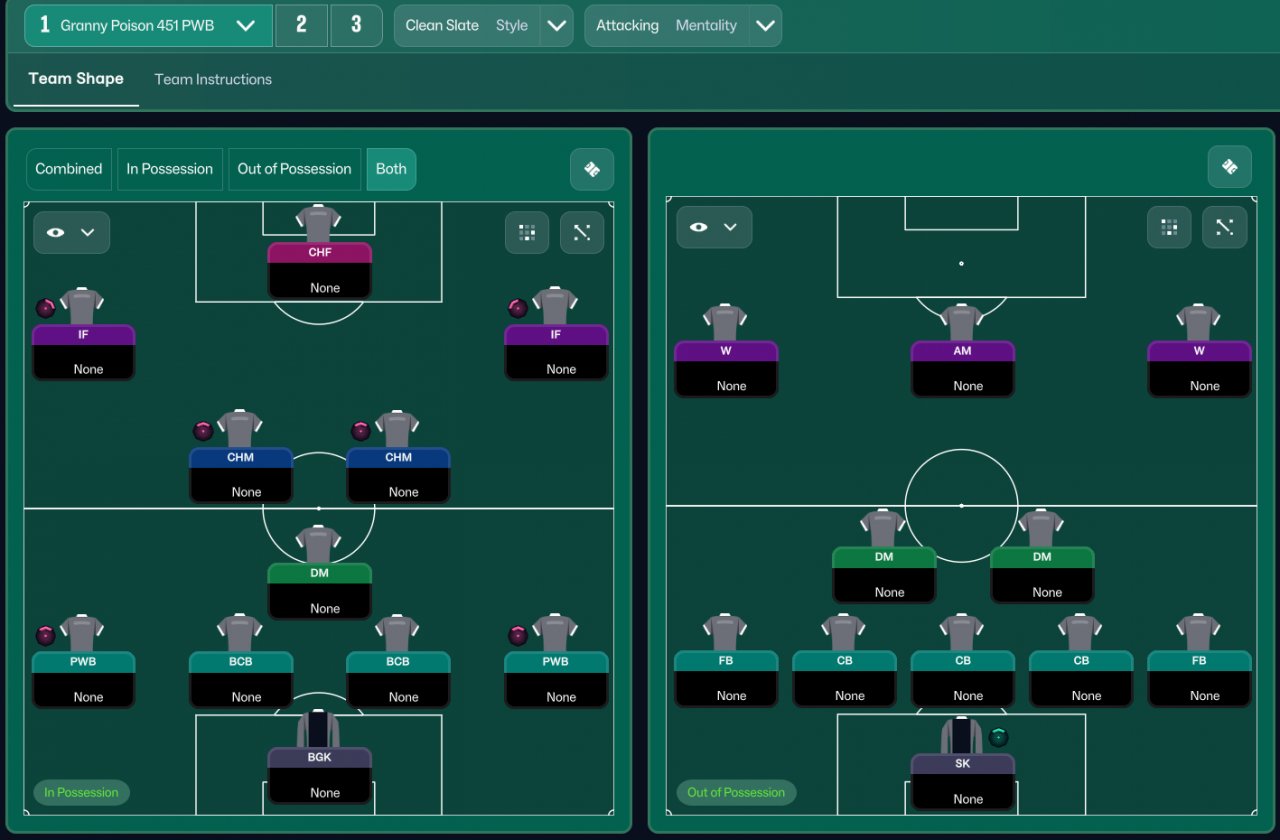
Task: Select the Combined view toggle
Action: point(69,169)
